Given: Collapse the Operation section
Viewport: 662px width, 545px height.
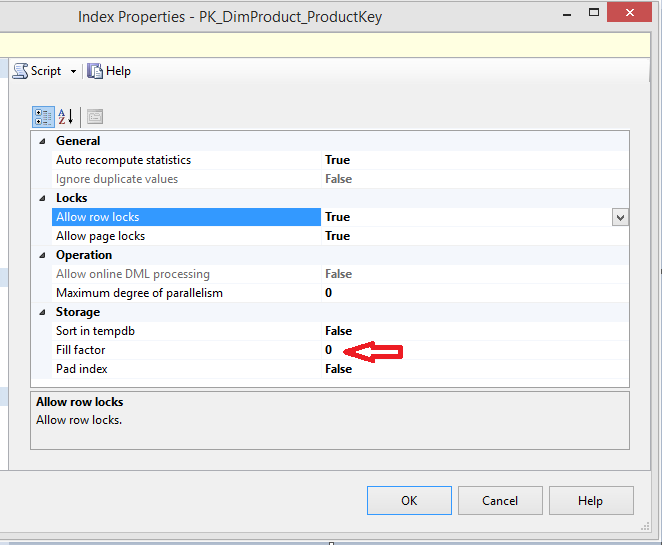Looking at the screenshot, I should tap(42, 255).
